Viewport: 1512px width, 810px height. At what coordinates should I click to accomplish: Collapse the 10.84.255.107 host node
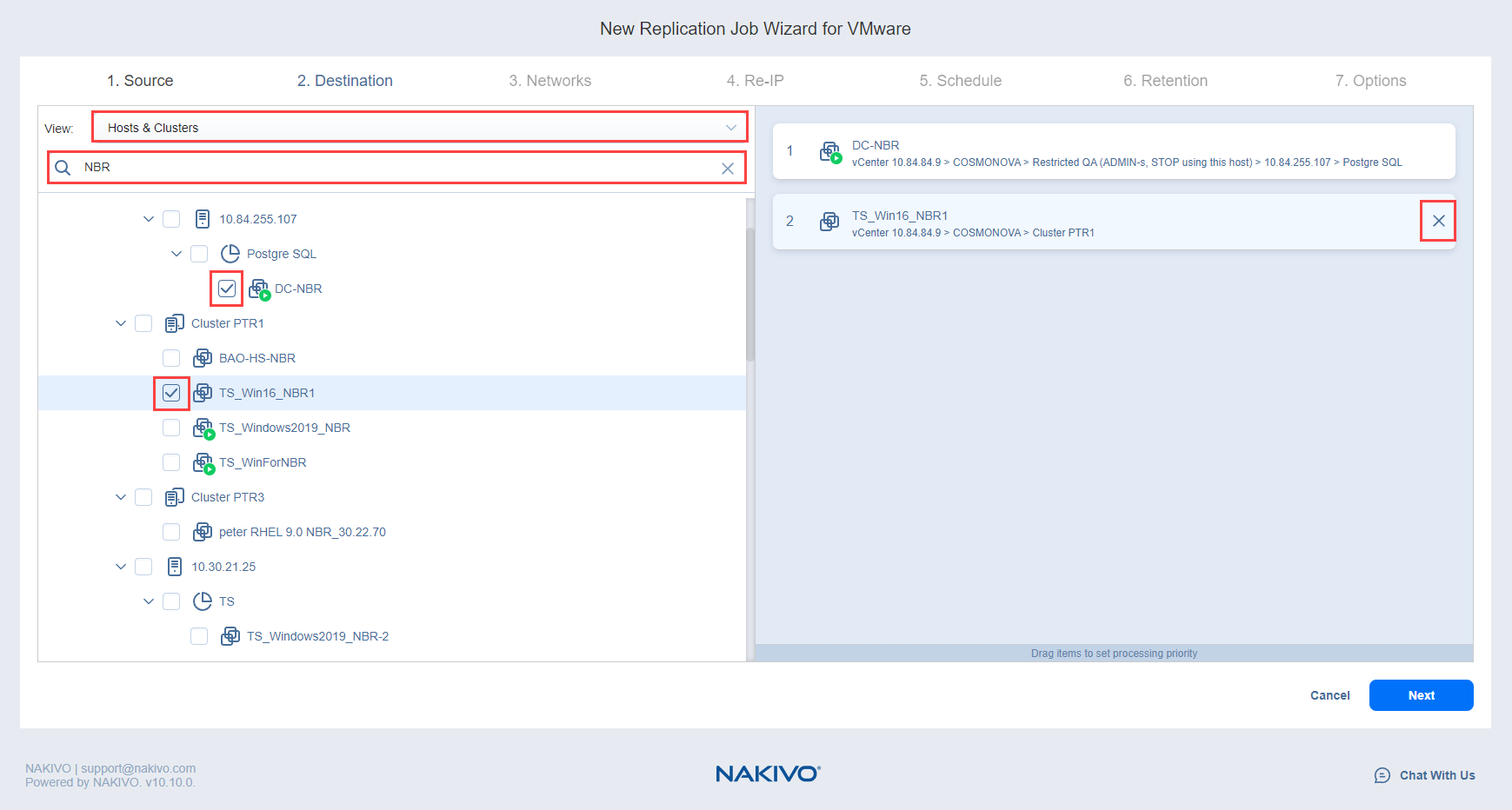point(149,219)
